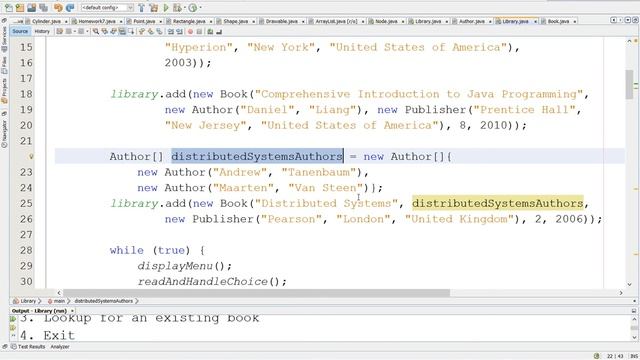Toggle Rectangular Selection icon

tap(131, 31)
